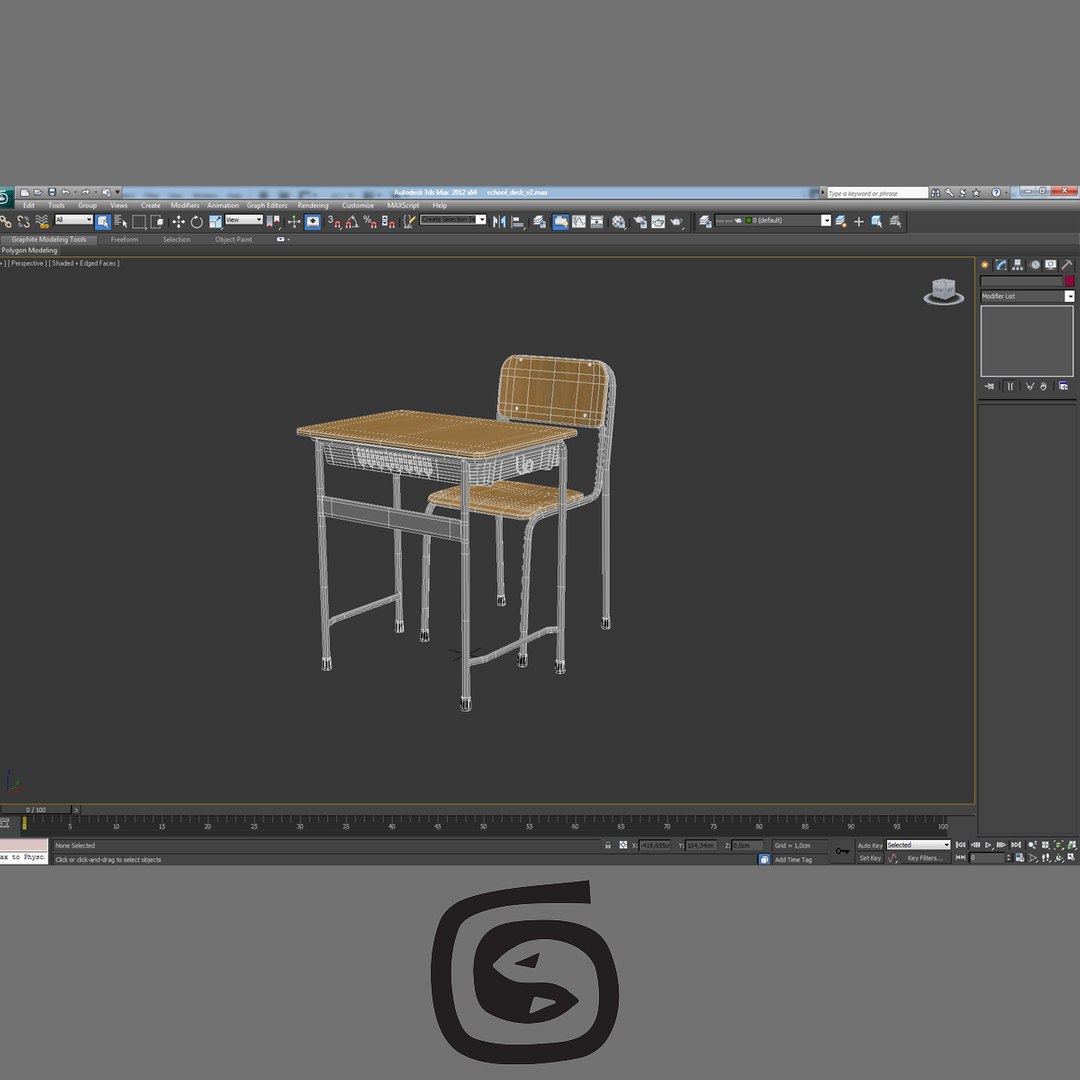Click the Unlink Selection icon

[x=23, y=222]
